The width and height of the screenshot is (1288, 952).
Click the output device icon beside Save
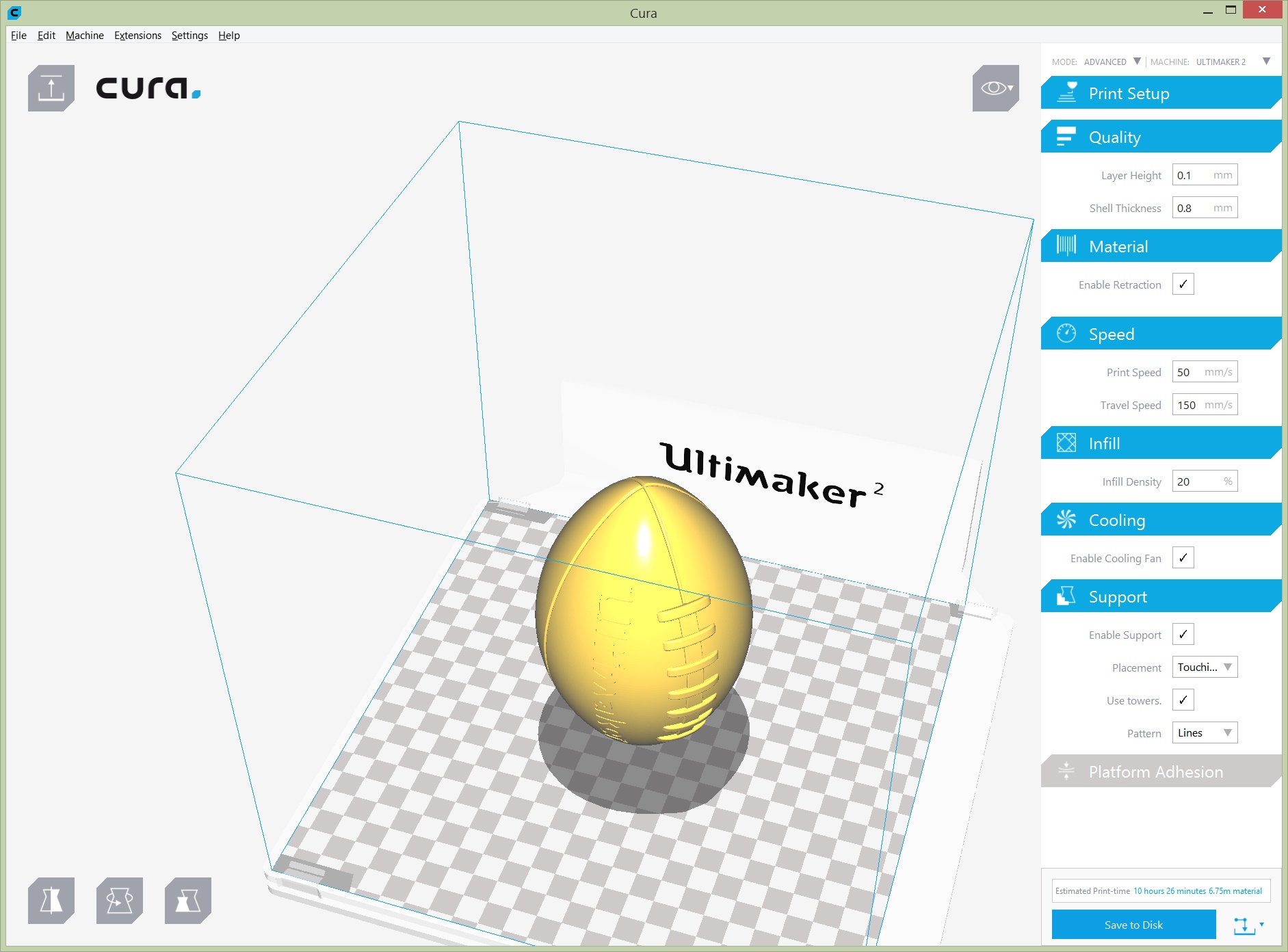point(1244,925)
